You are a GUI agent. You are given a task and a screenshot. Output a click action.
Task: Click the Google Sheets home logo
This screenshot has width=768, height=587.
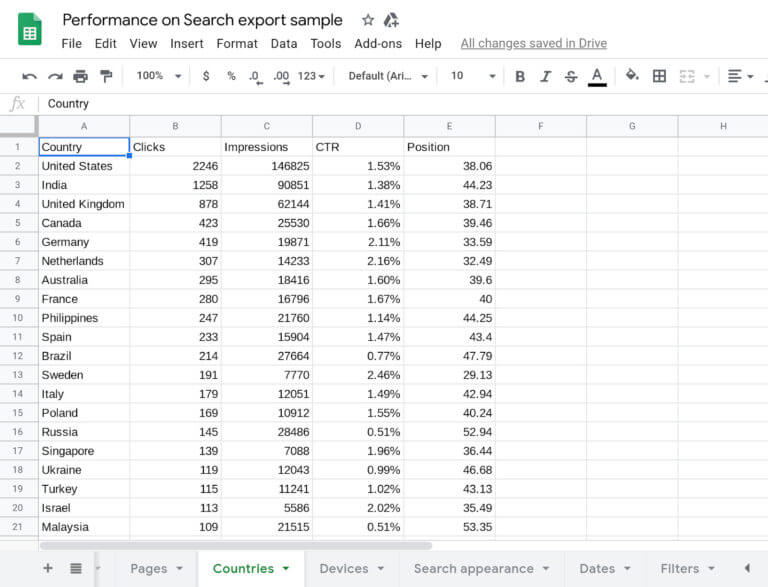[x=29, y=29]
